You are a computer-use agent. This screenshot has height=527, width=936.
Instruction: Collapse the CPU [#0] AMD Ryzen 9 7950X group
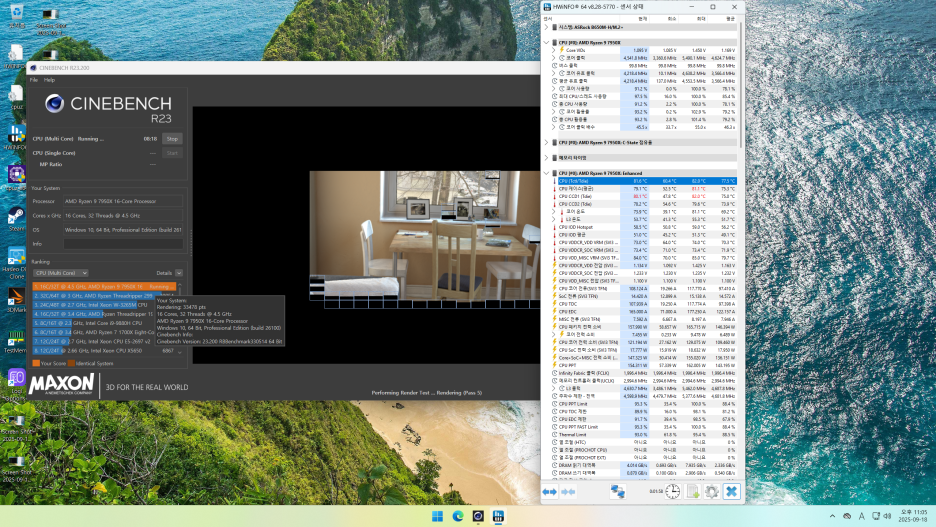click(546, 43)
